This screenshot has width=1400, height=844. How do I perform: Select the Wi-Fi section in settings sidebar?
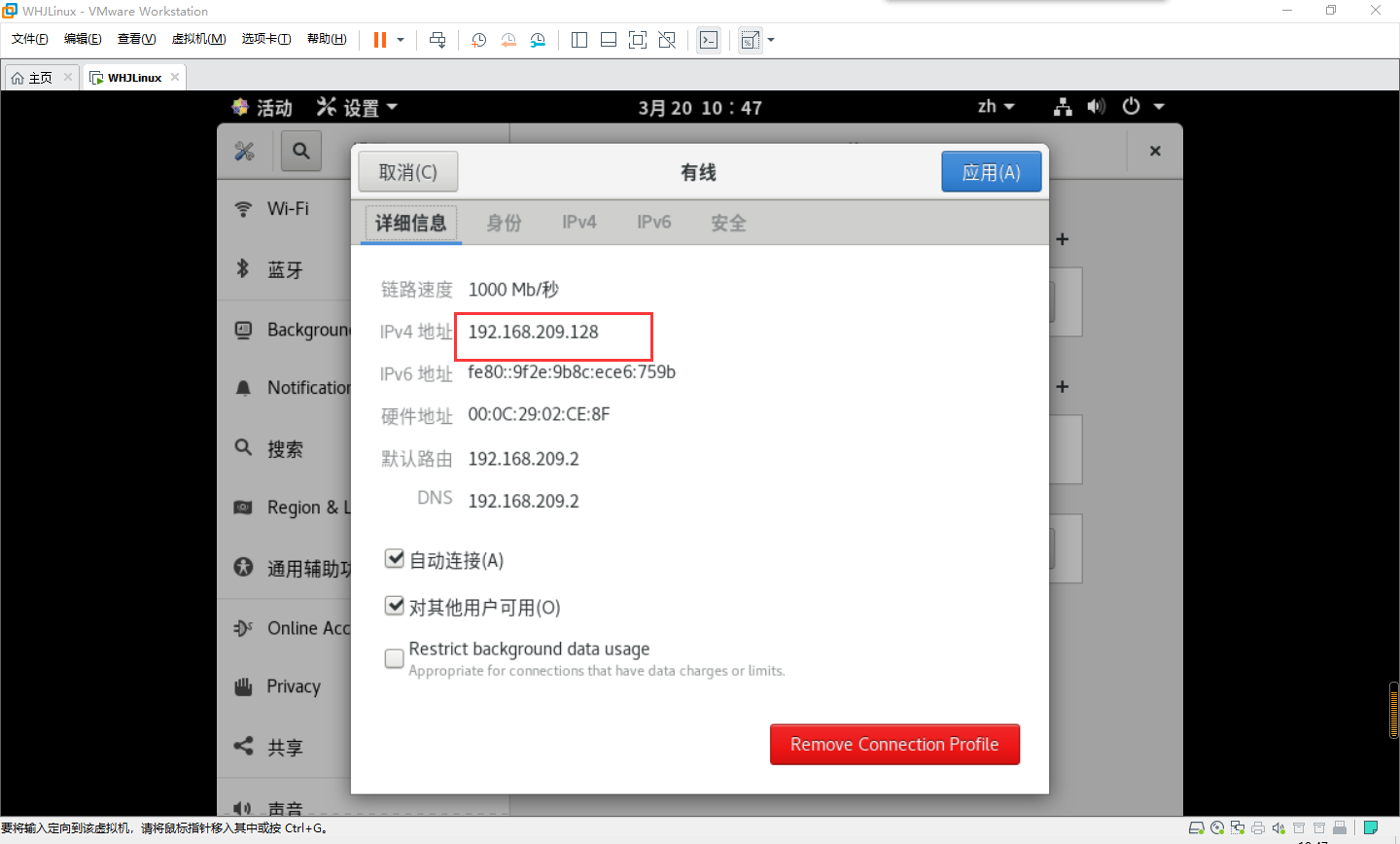[288, 208]
